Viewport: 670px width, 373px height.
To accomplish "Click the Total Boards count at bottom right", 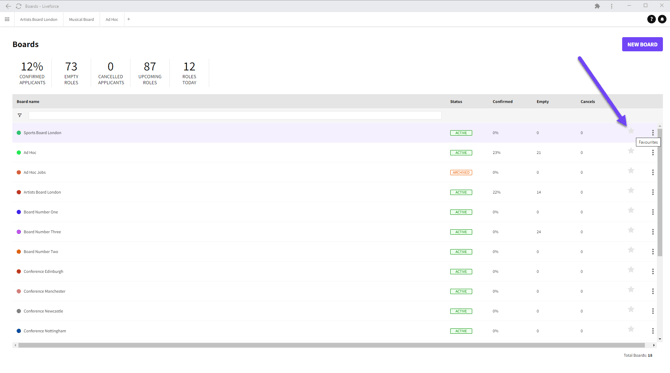I will 638,355.
